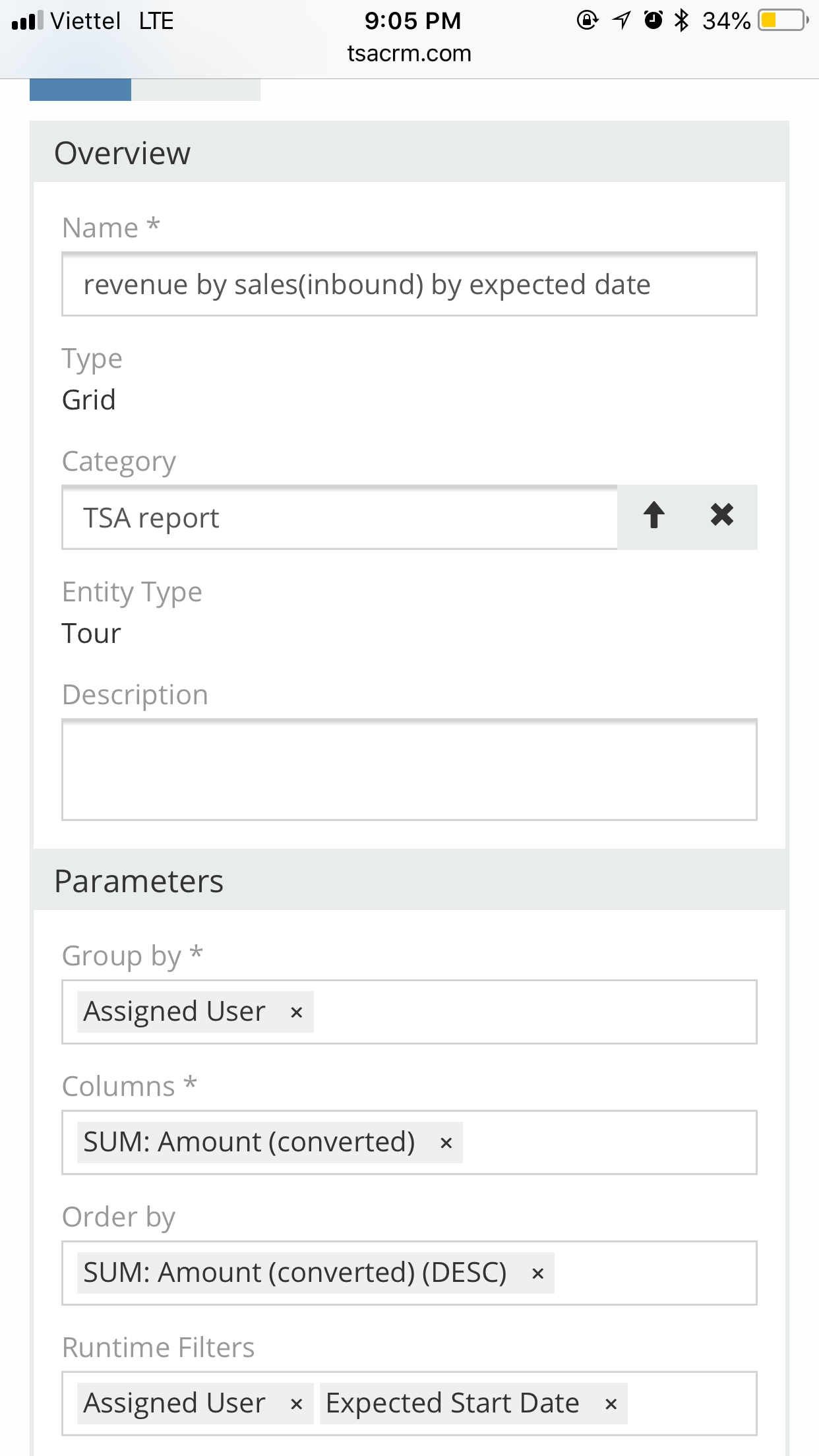Tap the blue button at top
This screenshot has width=819, height=1456.
pos(80,90)
